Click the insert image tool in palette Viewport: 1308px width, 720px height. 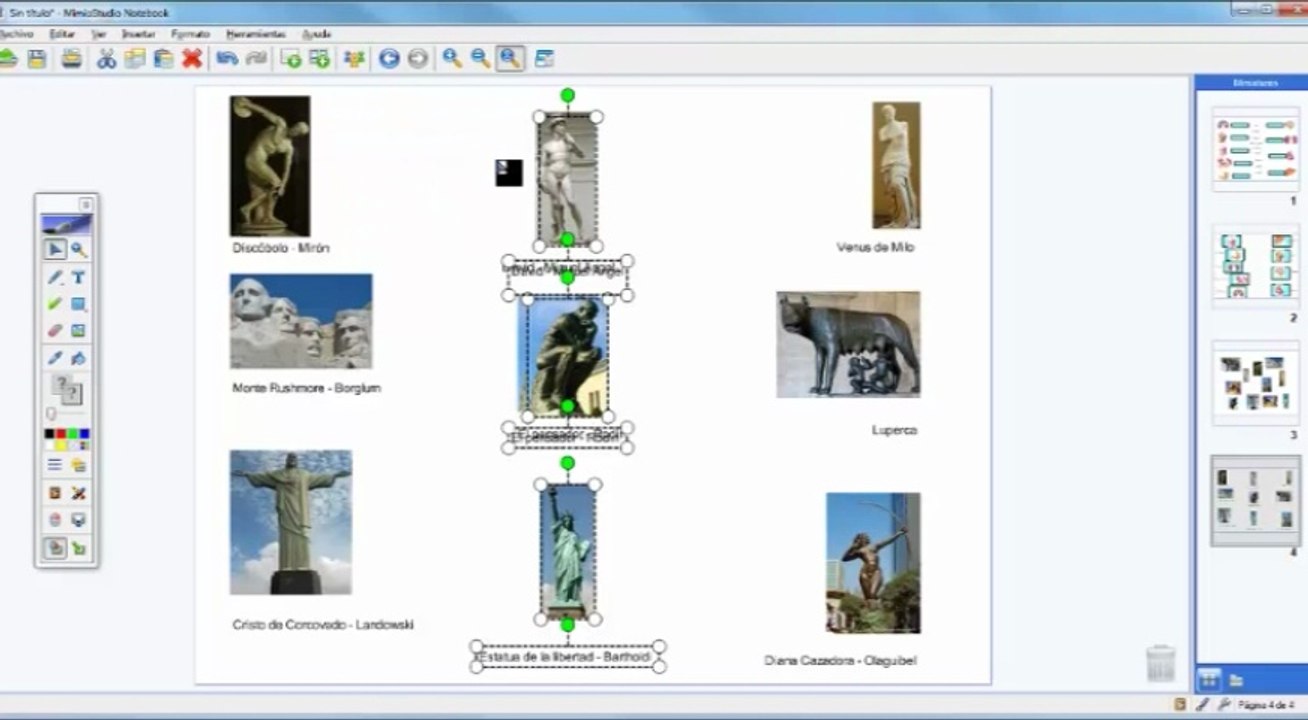(x=79, y=331)
